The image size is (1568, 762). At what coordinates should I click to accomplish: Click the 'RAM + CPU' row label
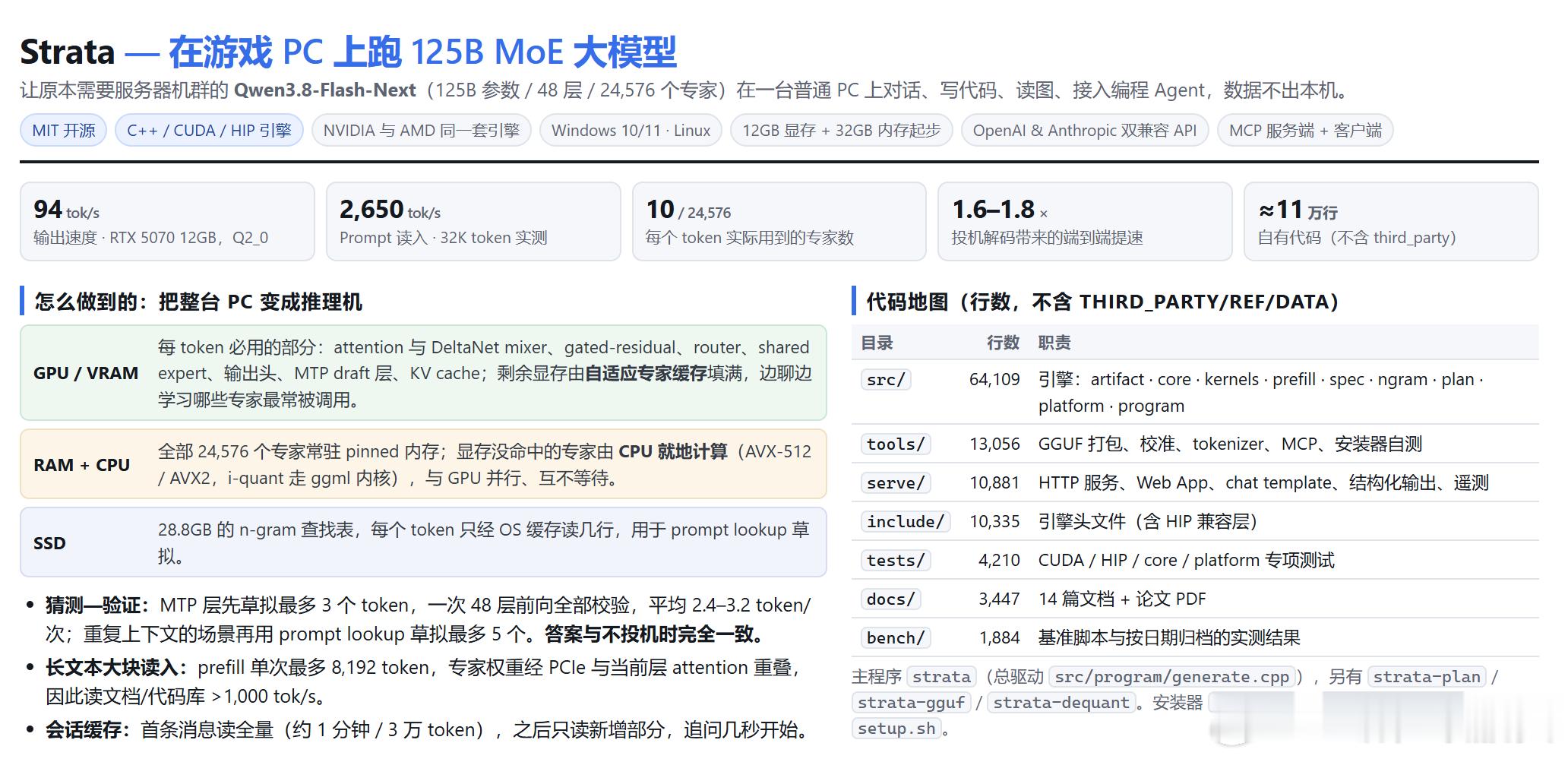(x=81, y=465)
